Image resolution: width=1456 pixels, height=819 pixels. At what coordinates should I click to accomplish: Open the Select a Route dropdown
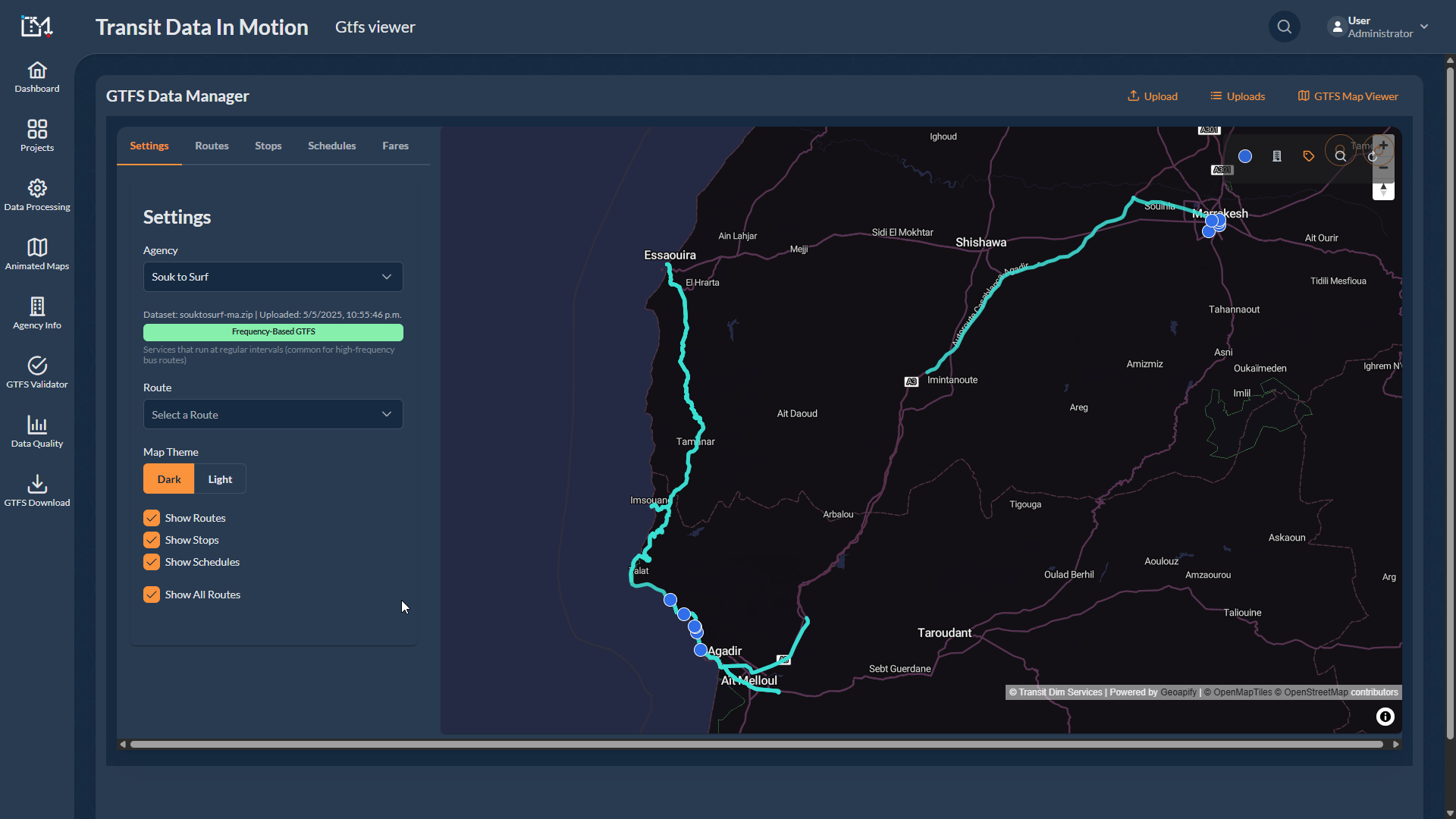click(x=272, y=414)
